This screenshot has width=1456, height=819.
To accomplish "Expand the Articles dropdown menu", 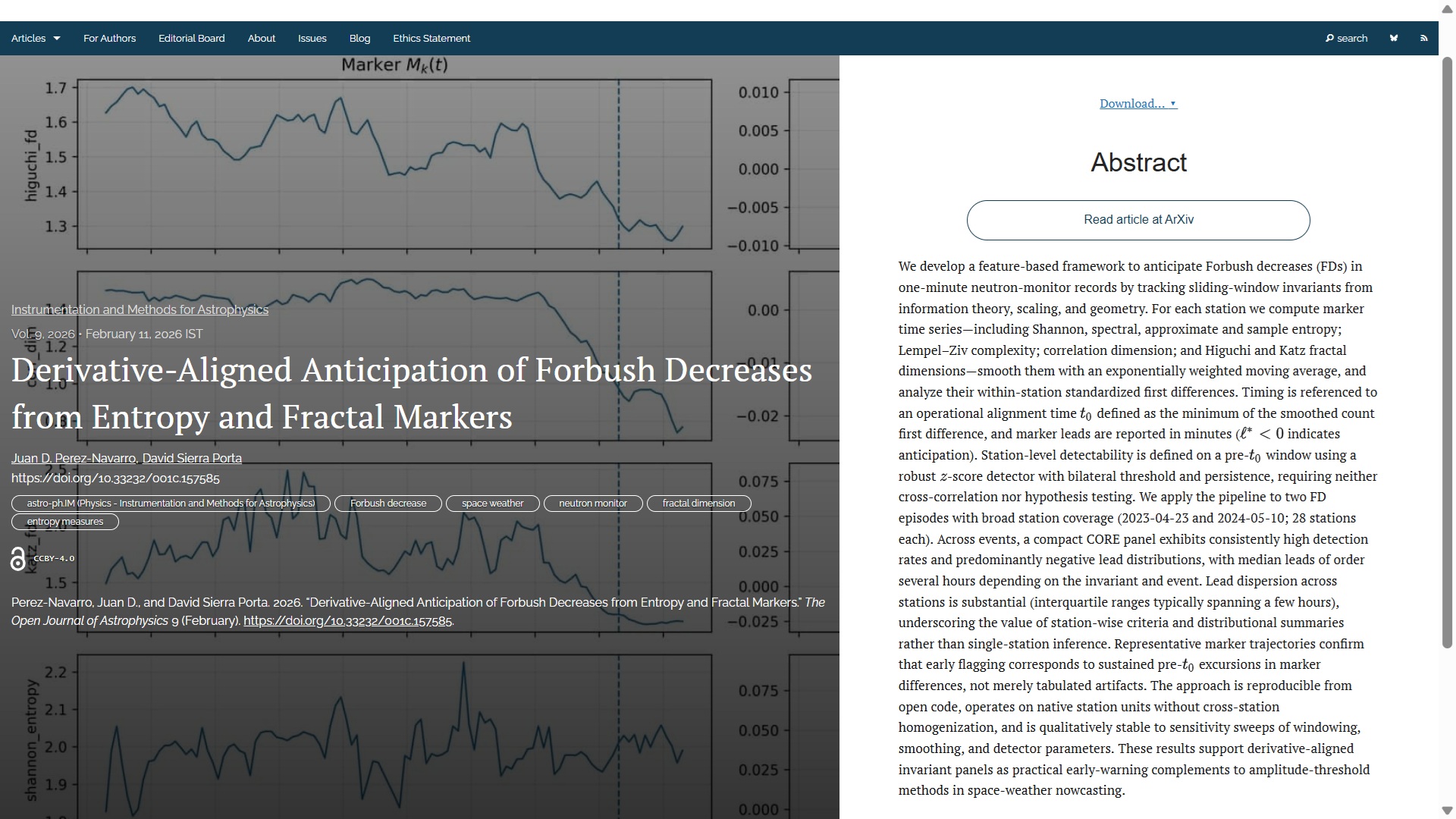I will point(36,38).
